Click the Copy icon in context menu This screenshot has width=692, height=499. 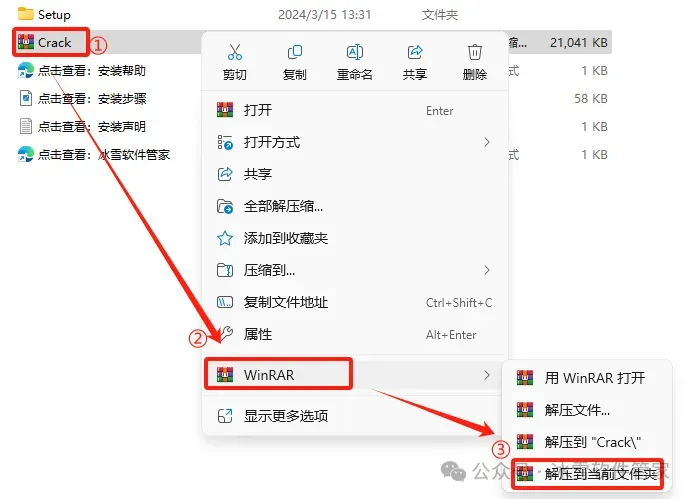coord(294,52)
